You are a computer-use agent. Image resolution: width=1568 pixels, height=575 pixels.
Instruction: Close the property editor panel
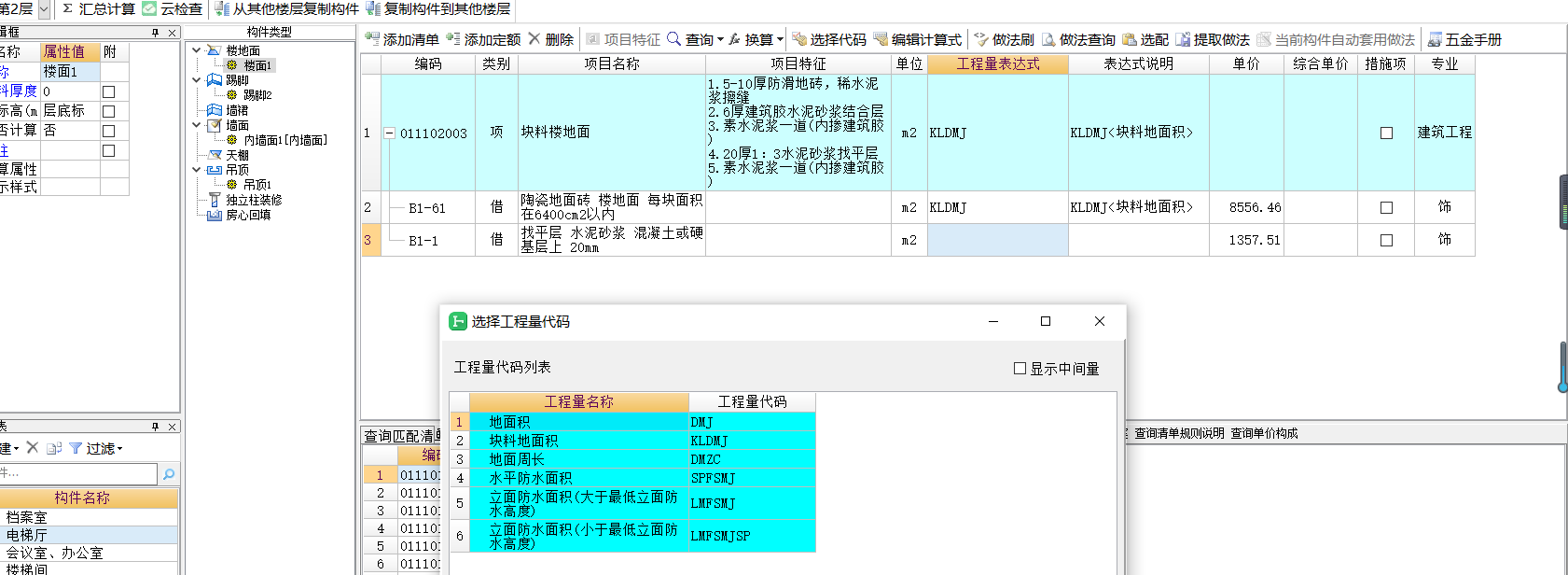coord(172,33)
